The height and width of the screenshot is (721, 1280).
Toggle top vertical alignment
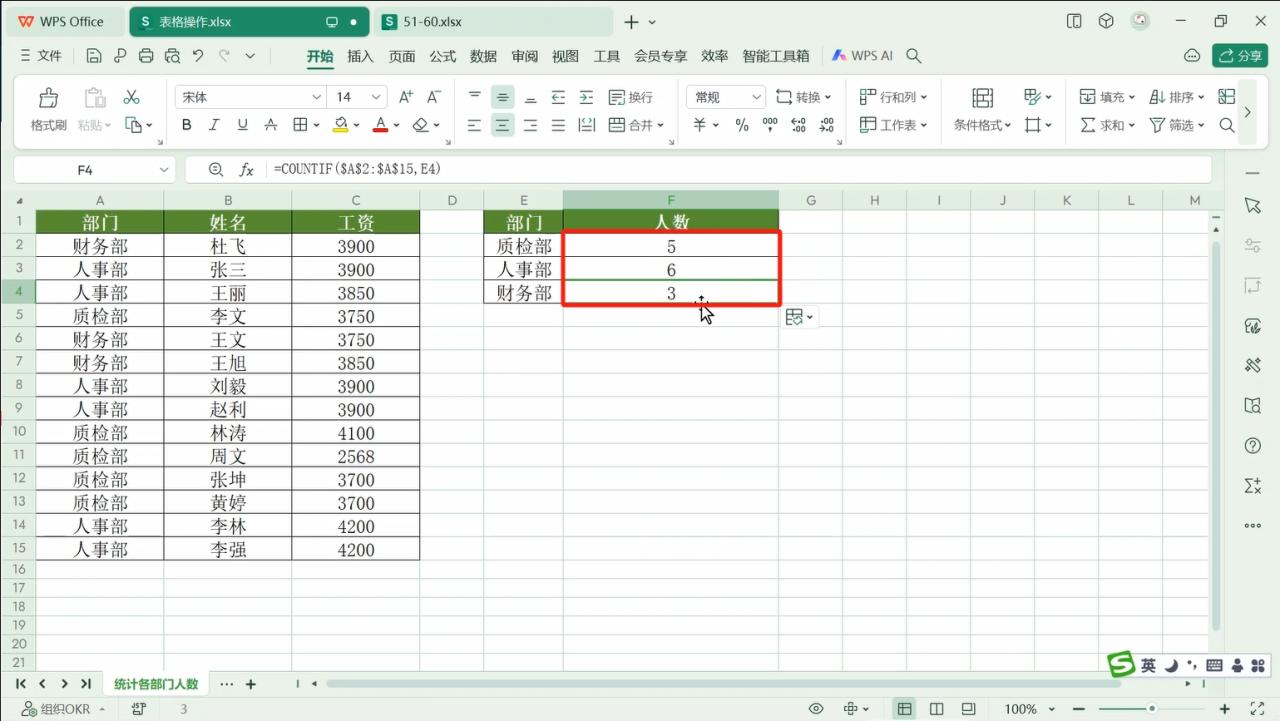pos(474,97)
